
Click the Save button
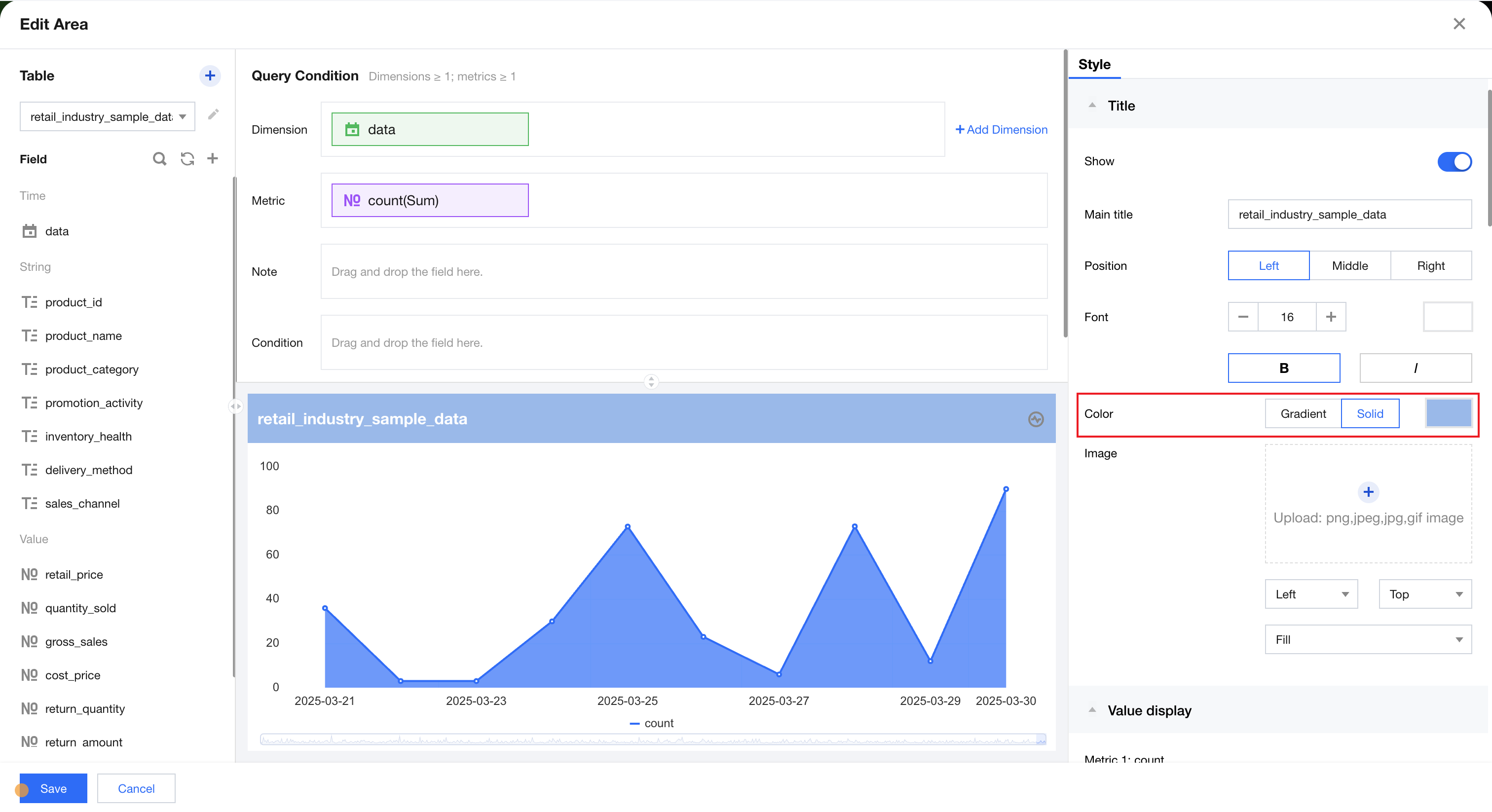click(x=53, y=788)
